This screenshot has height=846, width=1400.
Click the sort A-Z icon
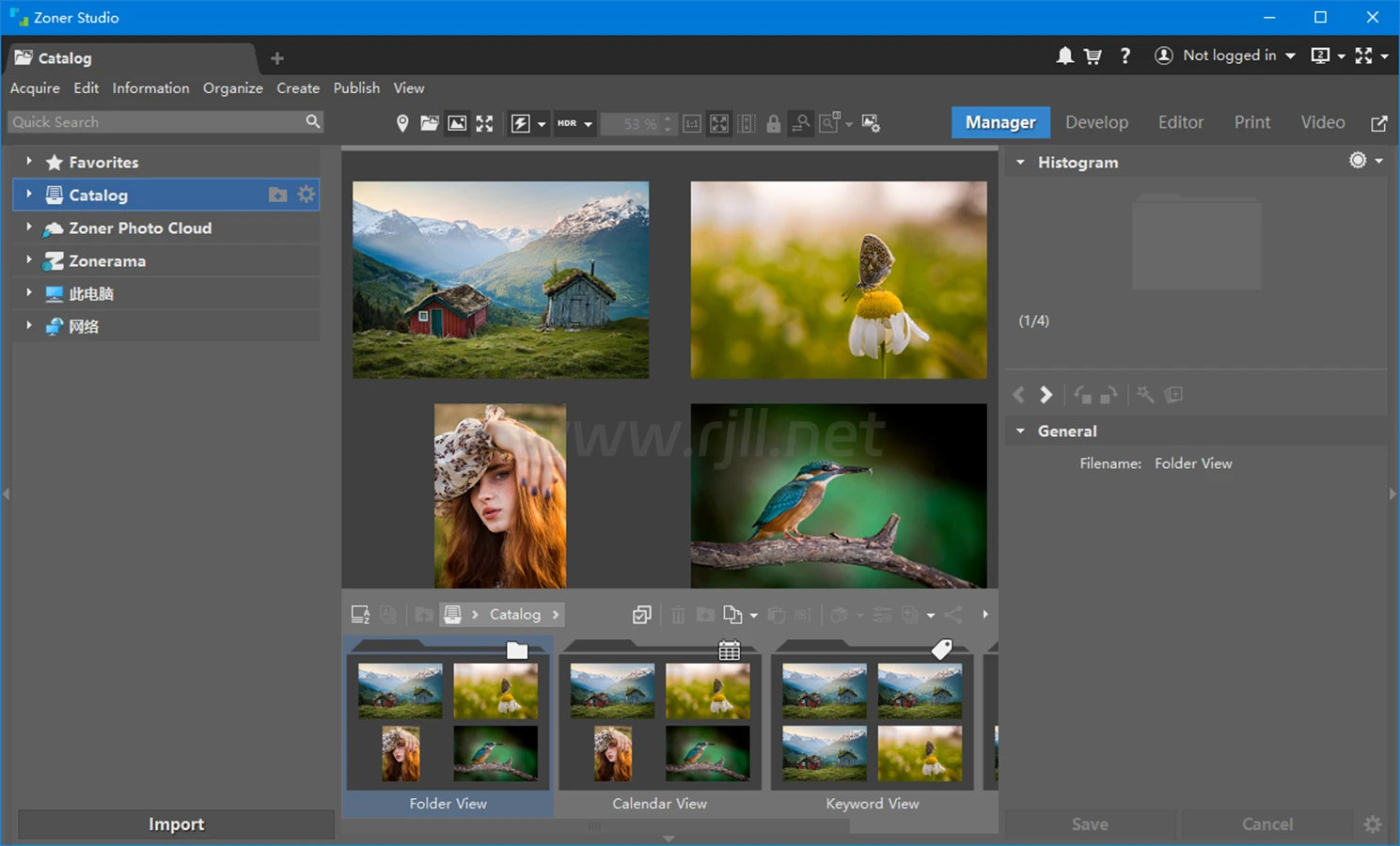pos(360,615)
